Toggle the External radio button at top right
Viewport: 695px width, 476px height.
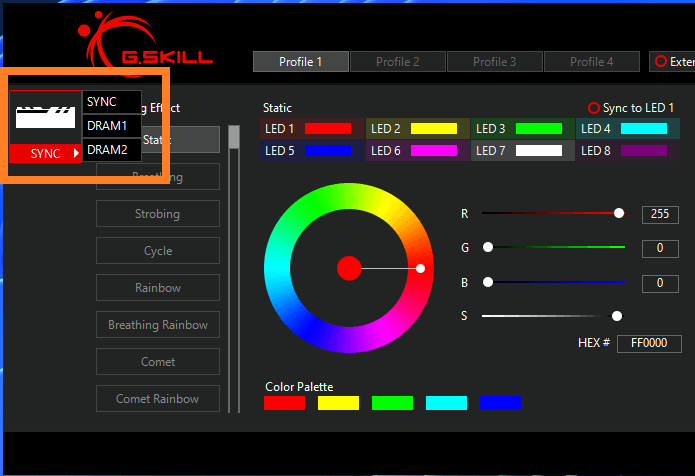660,62
